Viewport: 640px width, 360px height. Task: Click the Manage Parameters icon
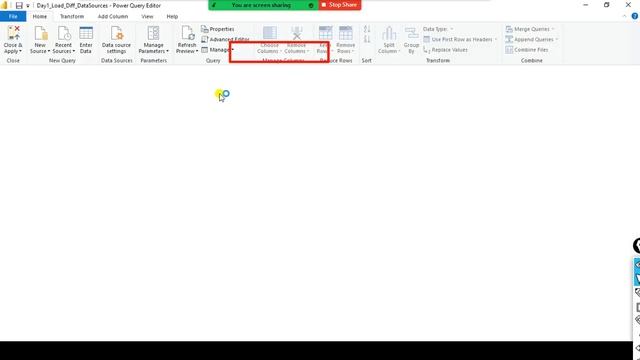click(153, 33)
